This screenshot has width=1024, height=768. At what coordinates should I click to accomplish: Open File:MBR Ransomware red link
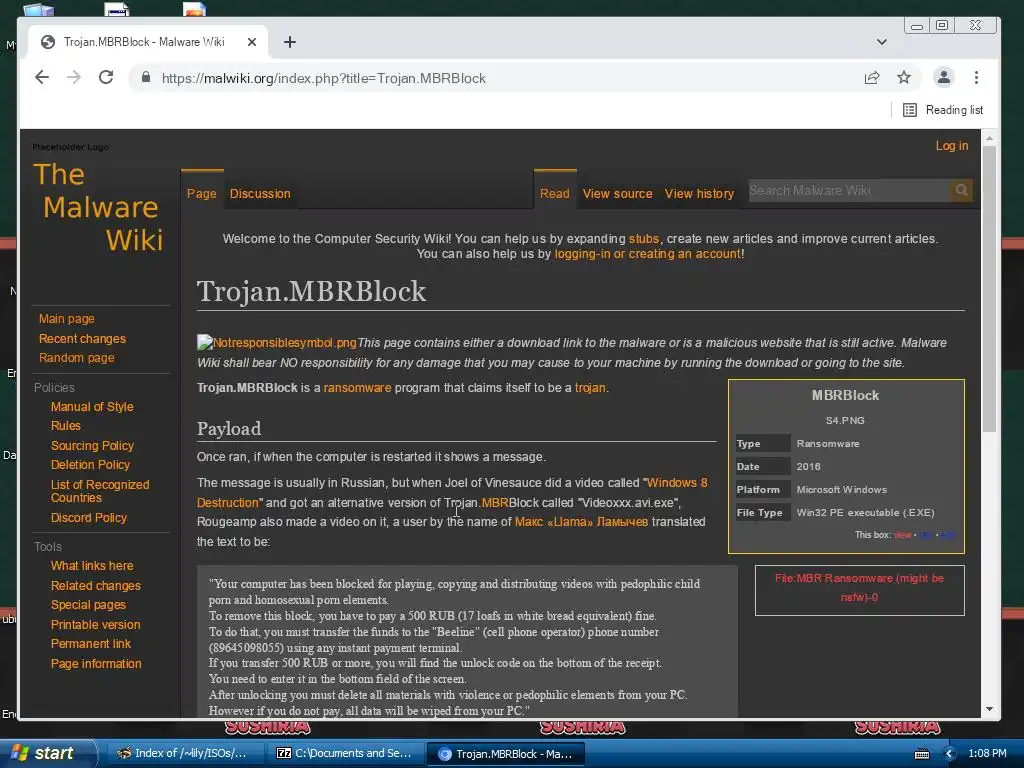click(x=859, y=588)
